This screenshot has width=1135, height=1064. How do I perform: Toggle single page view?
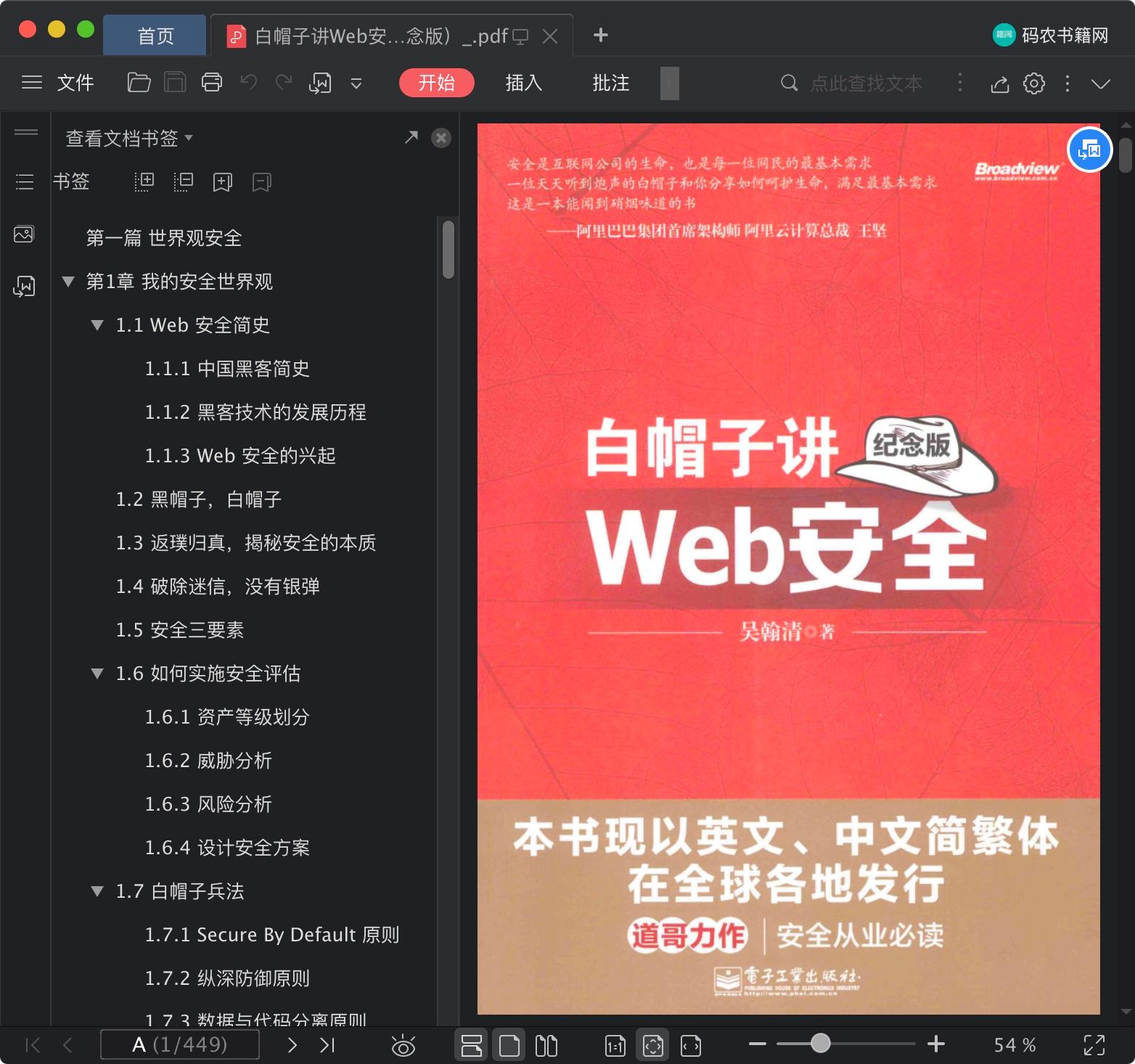pyautogui.click(x=509, y=1045)
